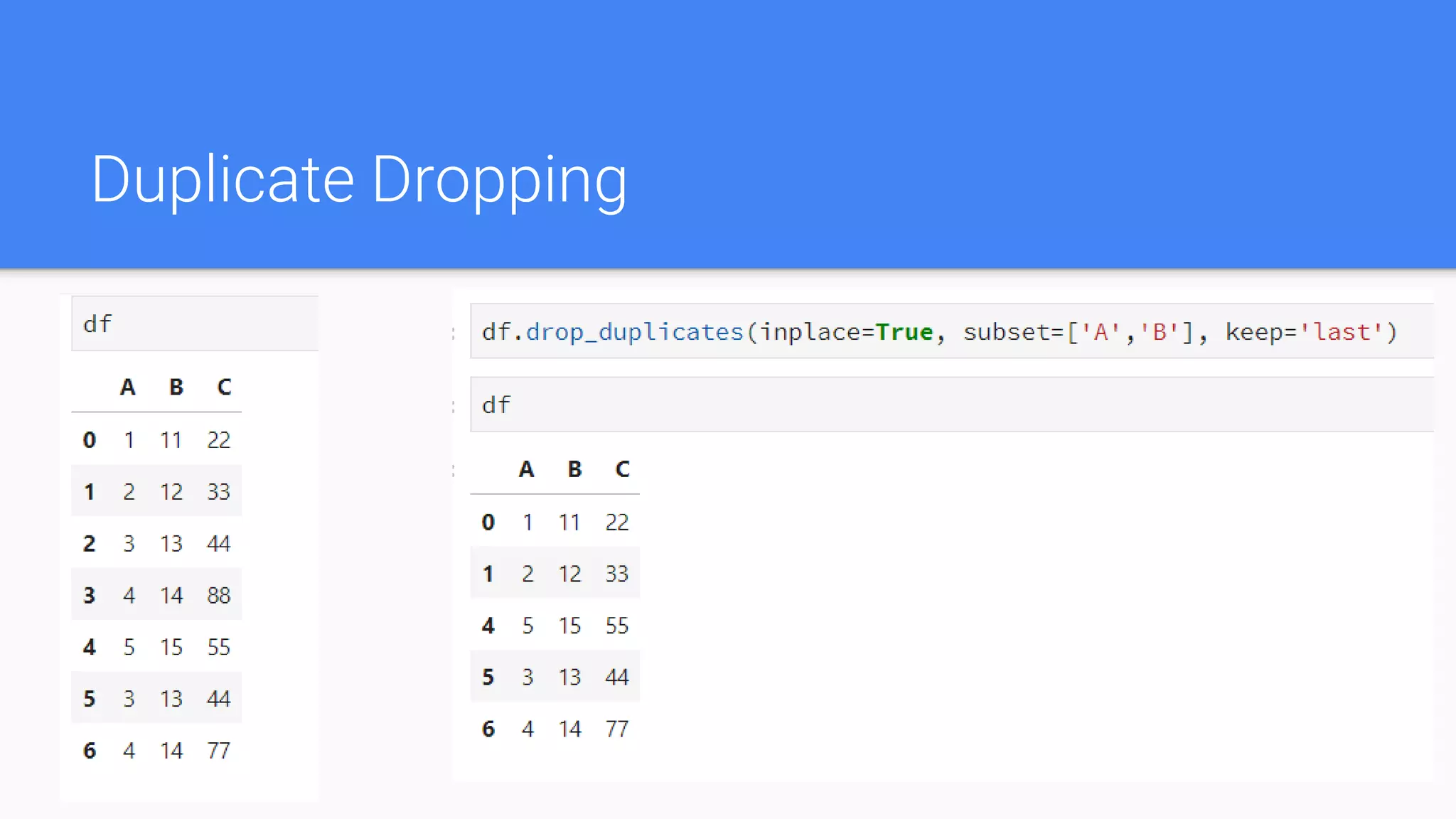
Task: Click the left notebook cell containing 'df'
Action: (x=195, y=323)
